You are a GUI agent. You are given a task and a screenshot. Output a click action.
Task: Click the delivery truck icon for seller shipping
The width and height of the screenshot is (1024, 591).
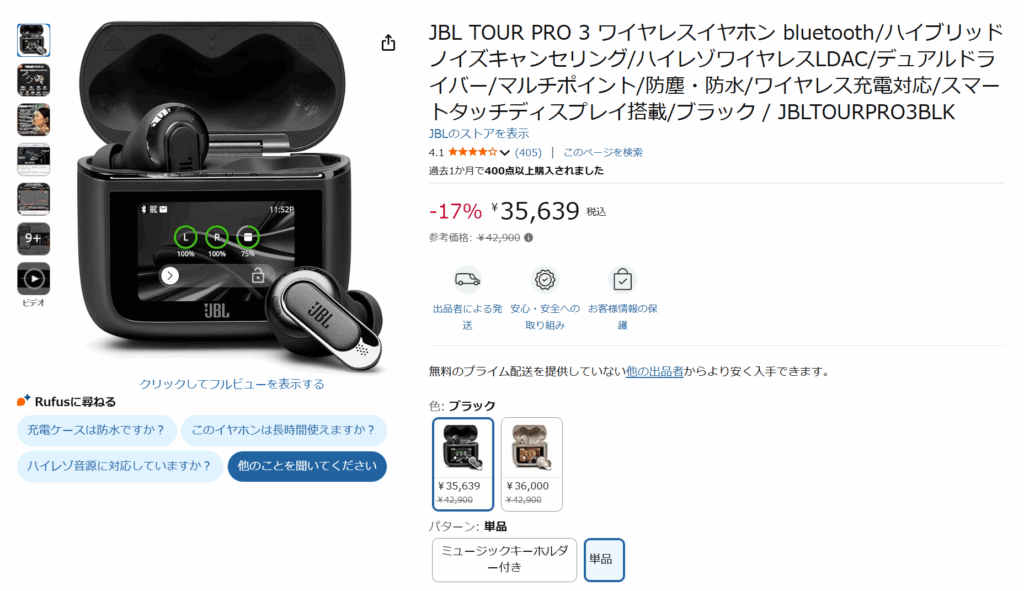pyautogui.click(x=467, y=280)
